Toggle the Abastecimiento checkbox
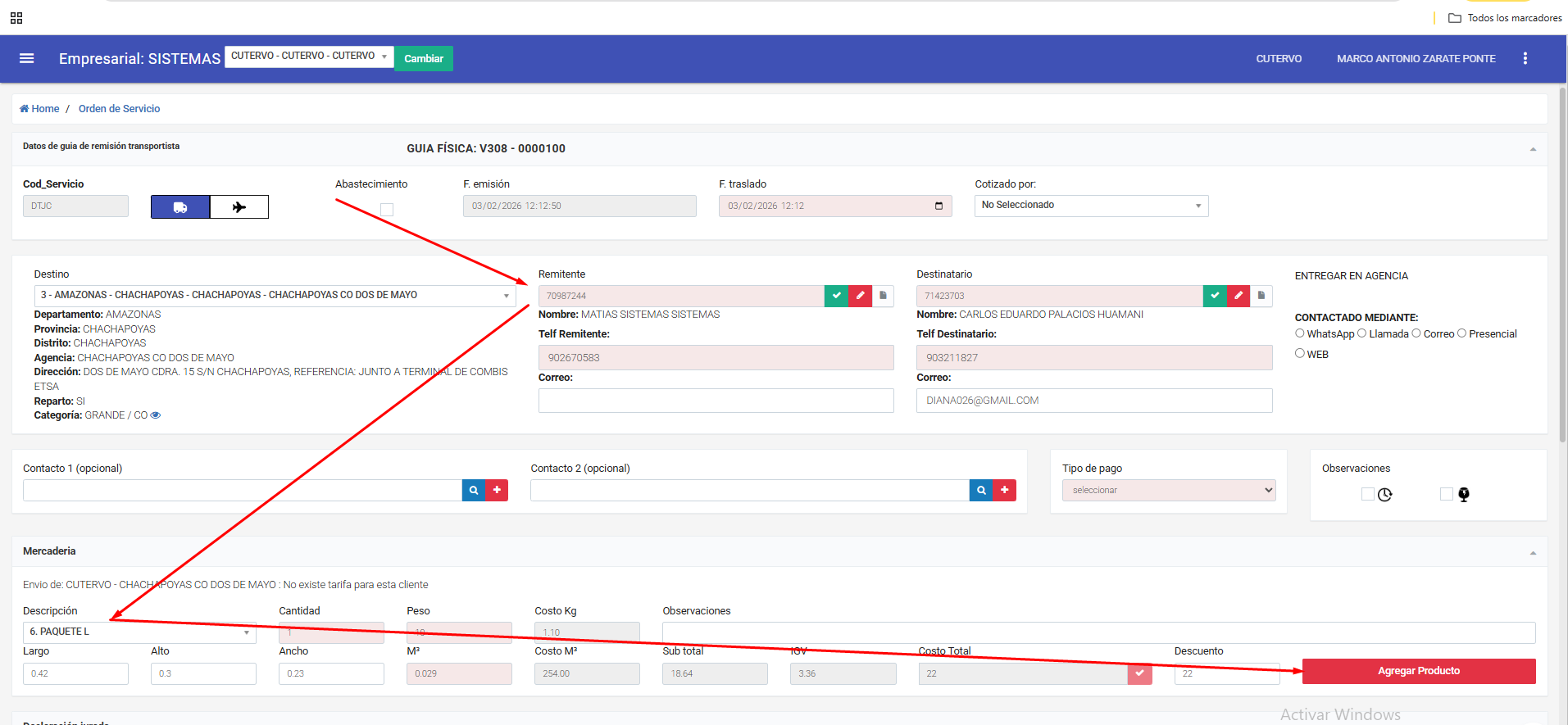Viewport: 1568px width, 725px height. pyautogui.click(x=387, y=210)
